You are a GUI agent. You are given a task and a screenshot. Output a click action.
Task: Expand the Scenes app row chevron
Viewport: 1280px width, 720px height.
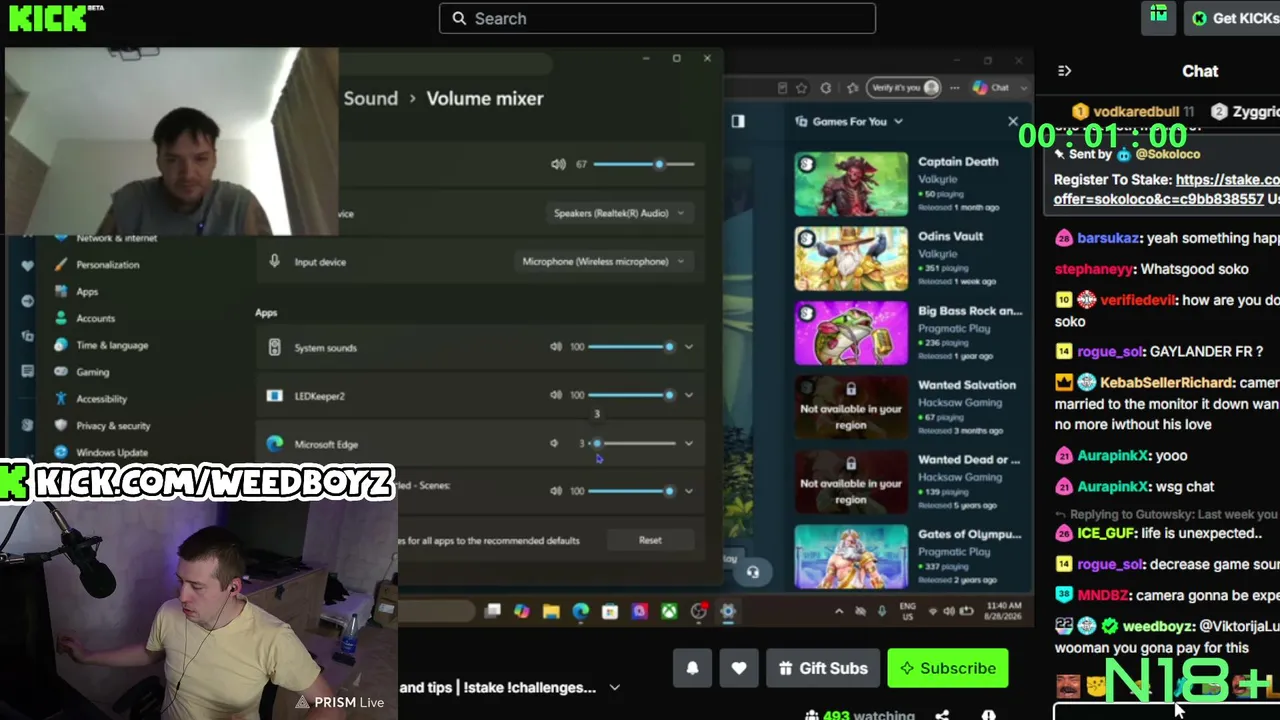click(688, 491)
